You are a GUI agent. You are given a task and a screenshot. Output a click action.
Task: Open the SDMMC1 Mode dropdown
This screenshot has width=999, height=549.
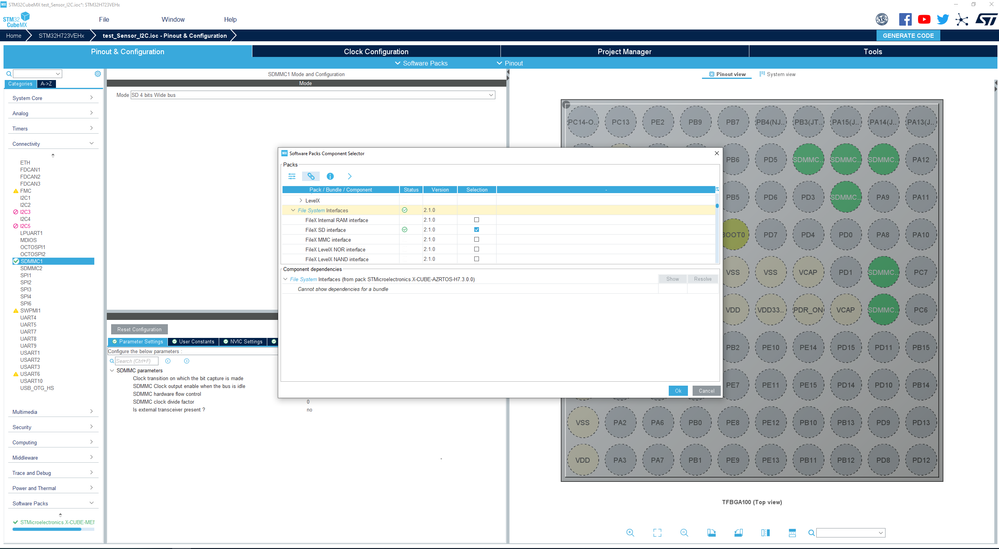click(x=491, y=95)
